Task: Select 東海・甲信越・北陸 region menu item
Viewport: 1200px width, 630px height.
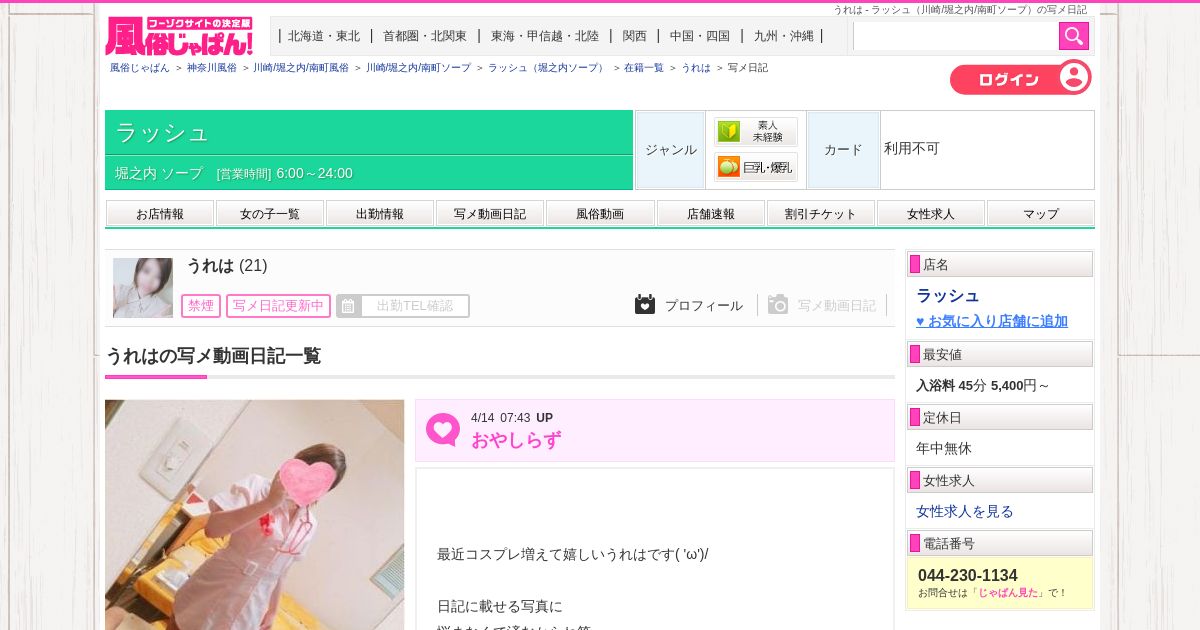Action: click(x=544, y=36)
